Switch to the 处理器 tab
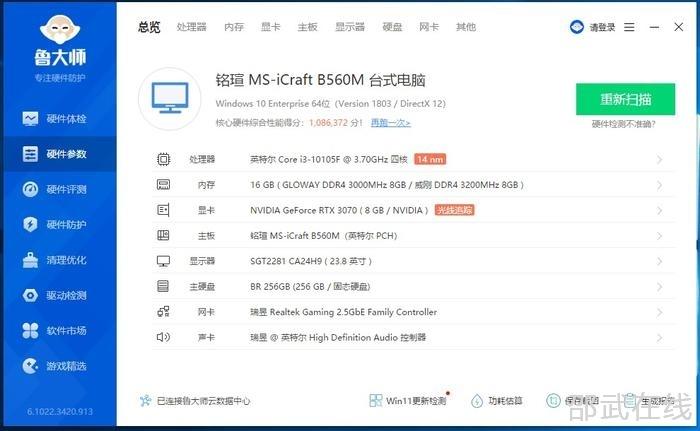 click(191, 27)
